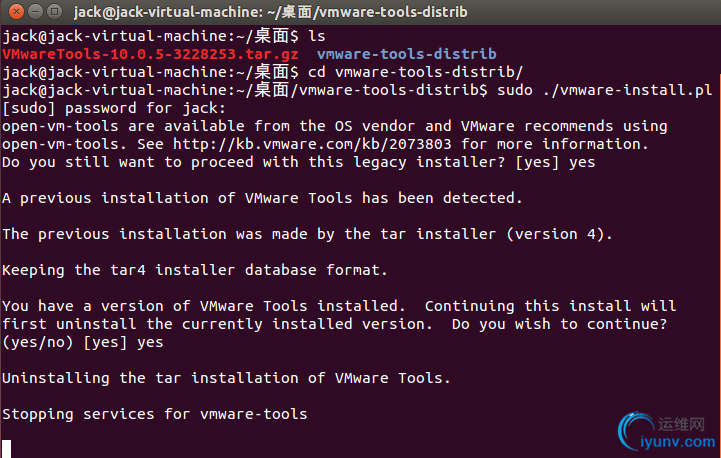Click the white terminal cursor block
The height and width of the screenshot is (458, 721).
(x=6, y=448)
